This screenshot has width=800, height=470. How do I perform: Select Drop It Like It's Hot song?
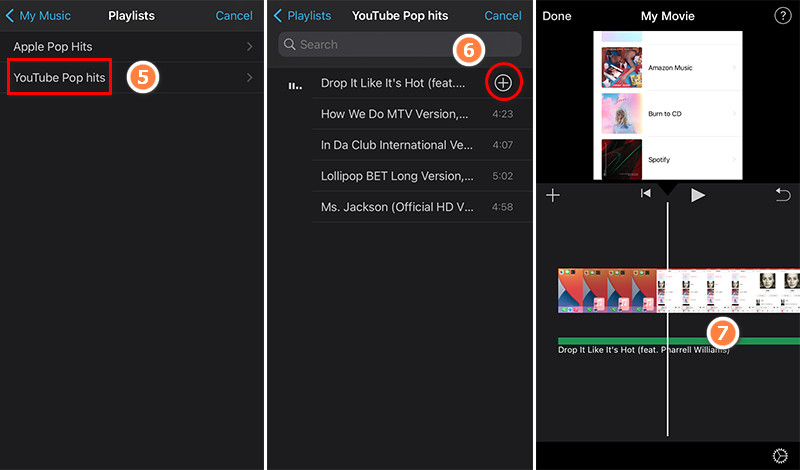click(x=393, y=83)
